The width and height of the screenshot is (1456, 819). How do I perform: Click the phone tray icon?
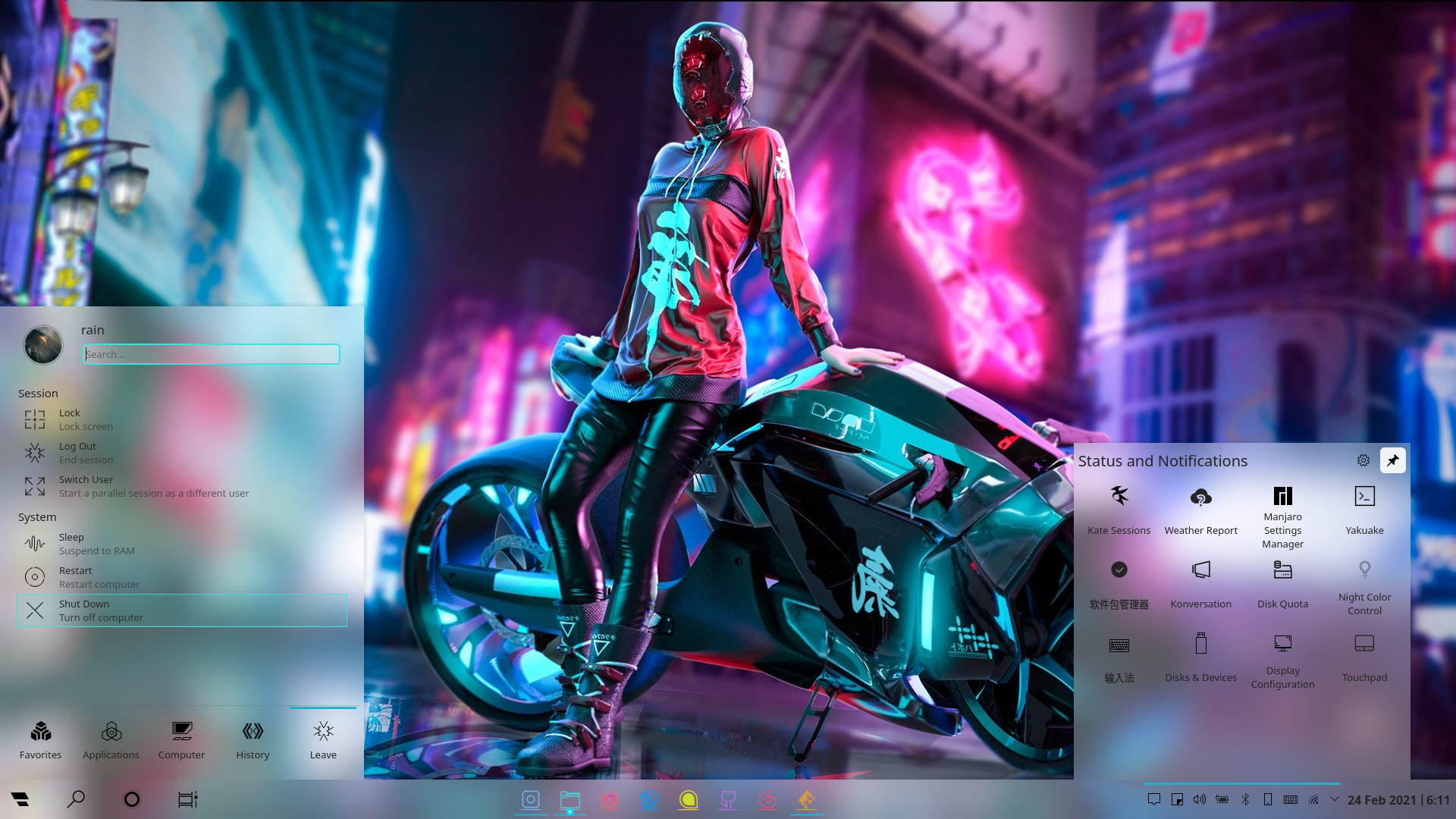point(1268,799)
